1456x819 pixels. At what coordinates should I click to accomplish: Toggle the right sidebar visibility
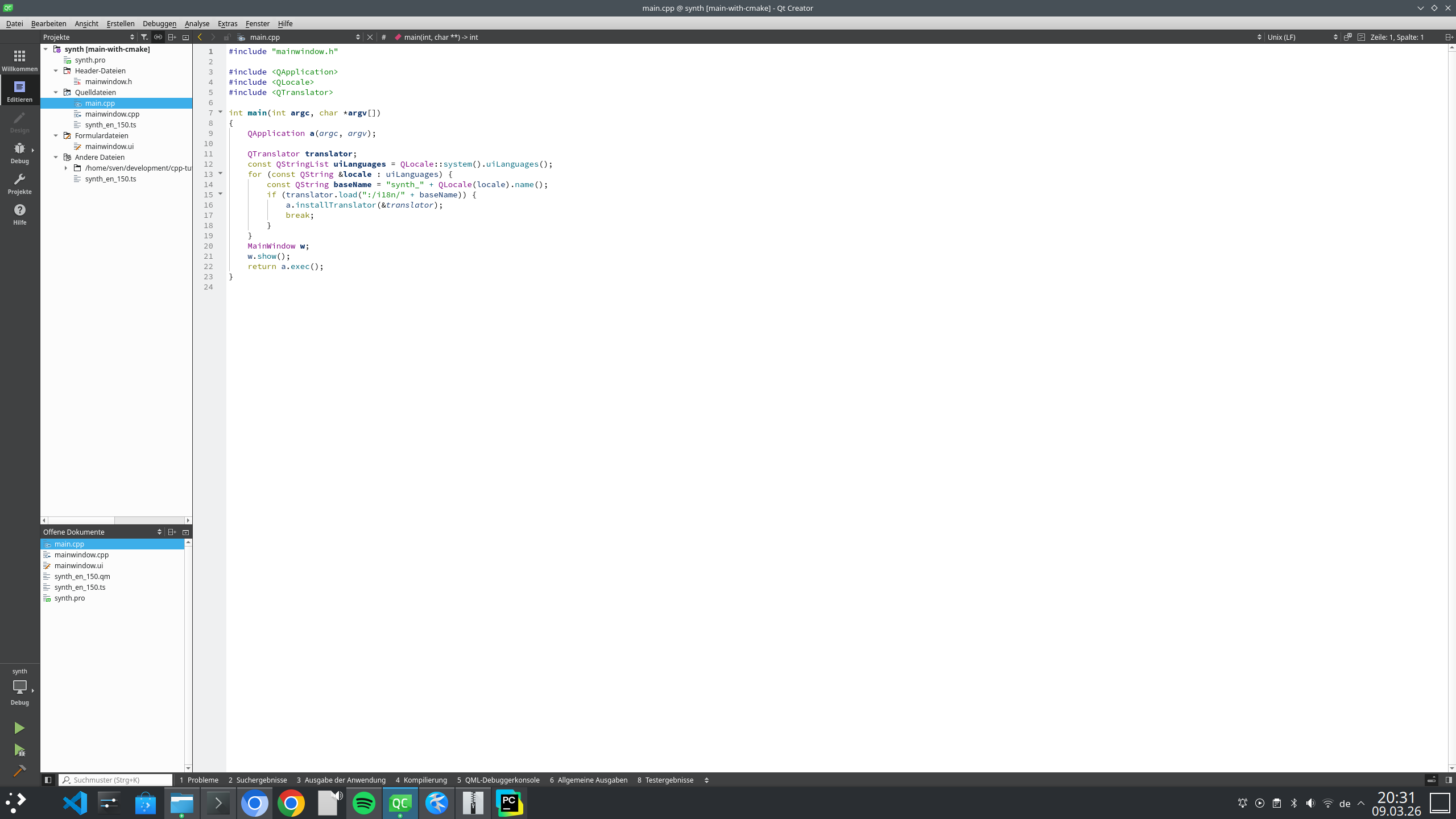[1449, 780]
